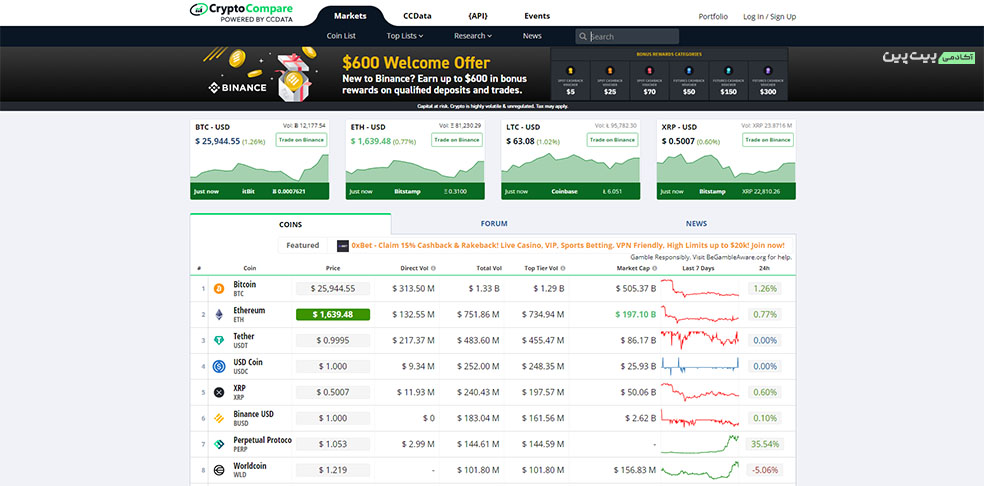Select the {API} tab
Viewport: 984px width, 486px height.
478,16
